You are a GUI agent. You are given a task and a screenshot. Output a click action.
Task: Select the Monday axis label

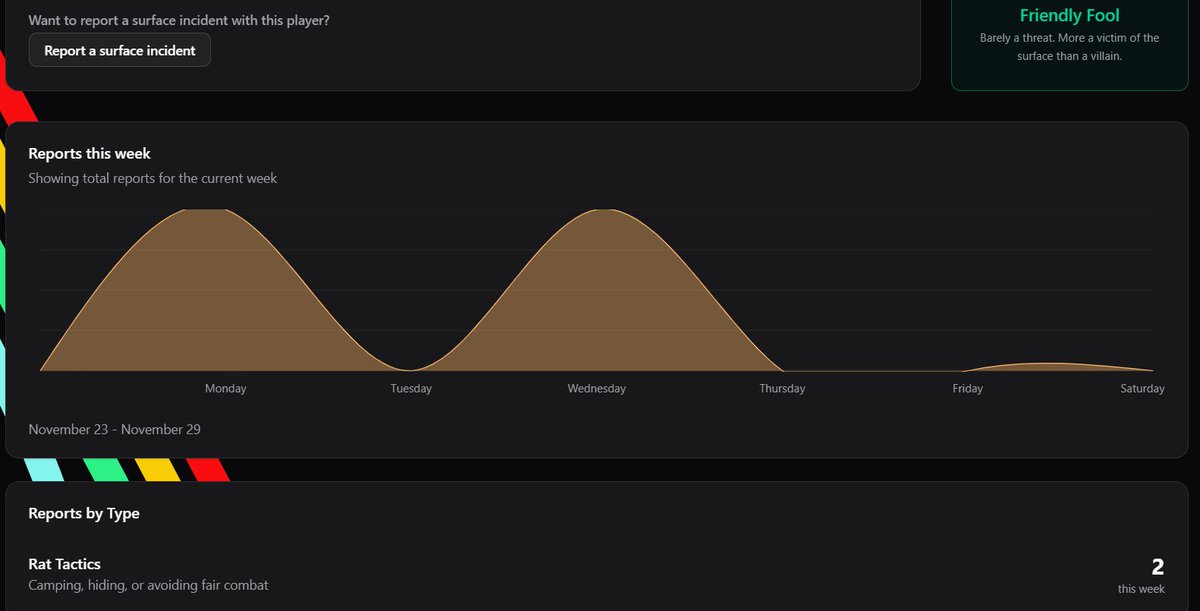pos(225,388)
